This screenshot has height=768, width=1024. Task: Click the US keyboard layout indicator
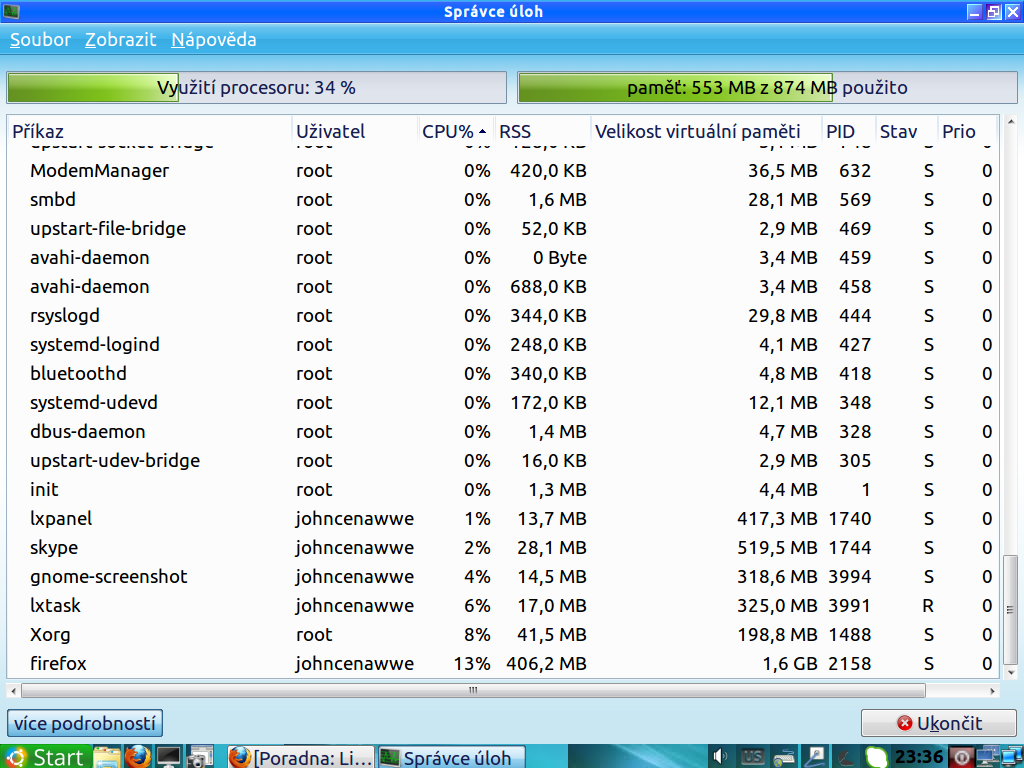point(753,757)
